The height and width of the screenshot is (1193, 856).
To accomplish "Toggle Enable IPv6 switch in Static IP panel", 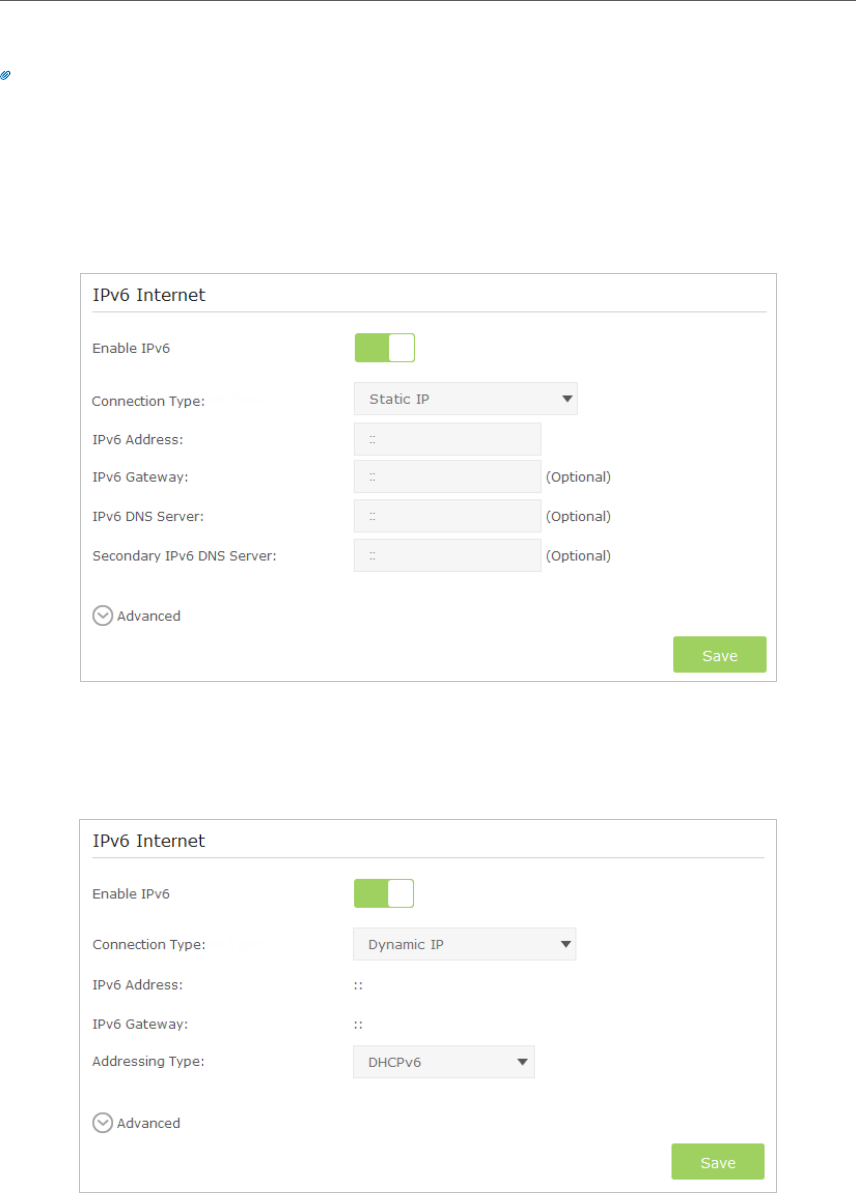I will tap(384, 348).
